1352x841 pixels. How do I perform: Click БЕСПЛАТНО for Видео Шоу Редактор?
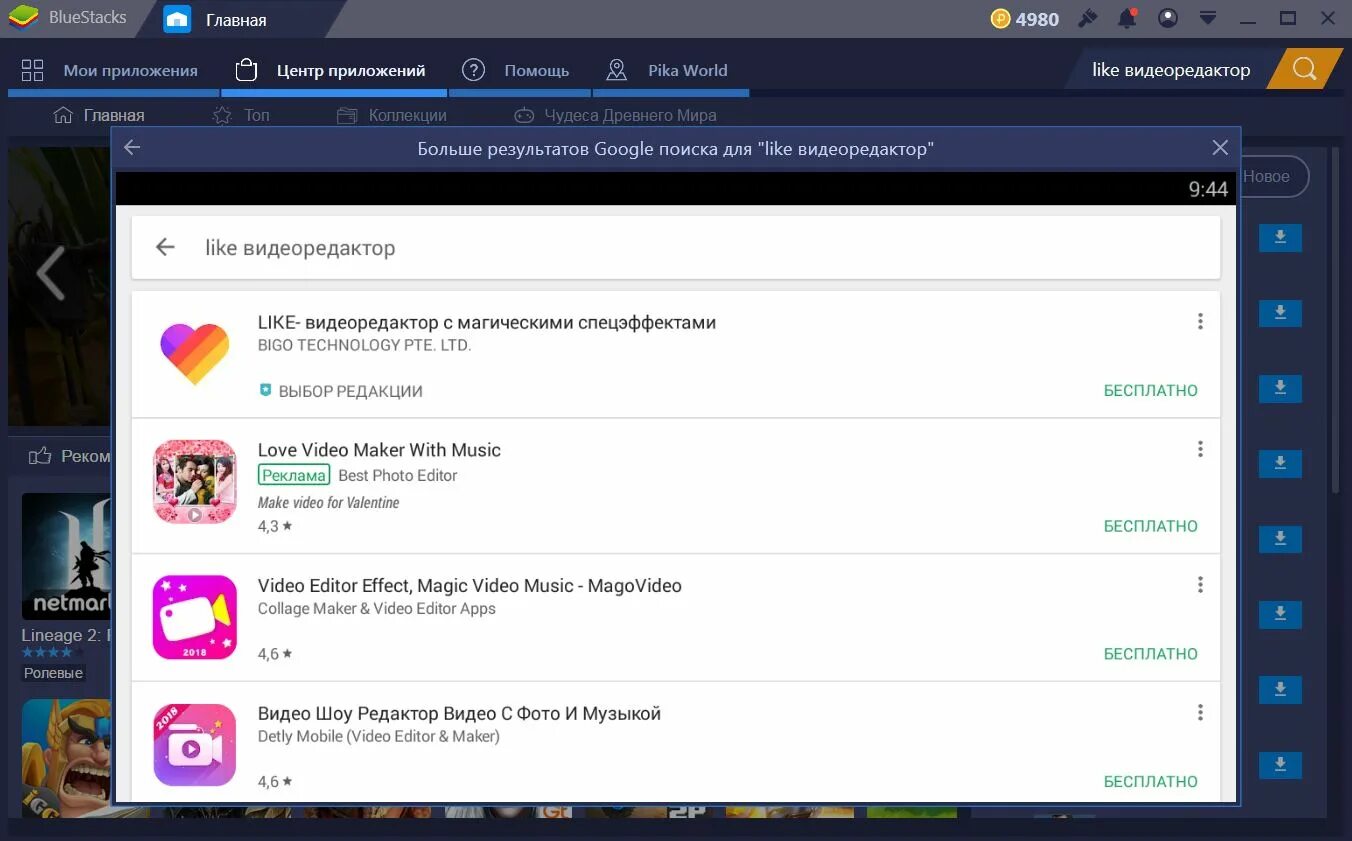[1151, 782]
